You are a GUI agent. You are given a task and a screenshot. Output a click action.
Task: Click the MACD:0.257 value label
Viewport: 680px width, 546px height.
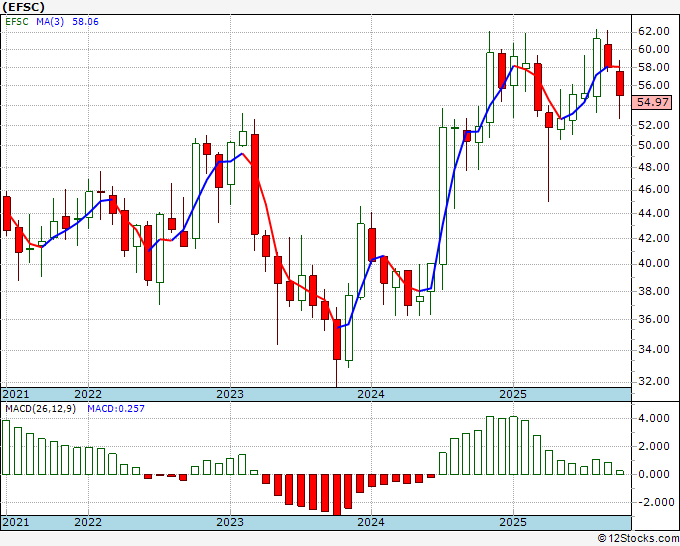(x=116, y=409)
